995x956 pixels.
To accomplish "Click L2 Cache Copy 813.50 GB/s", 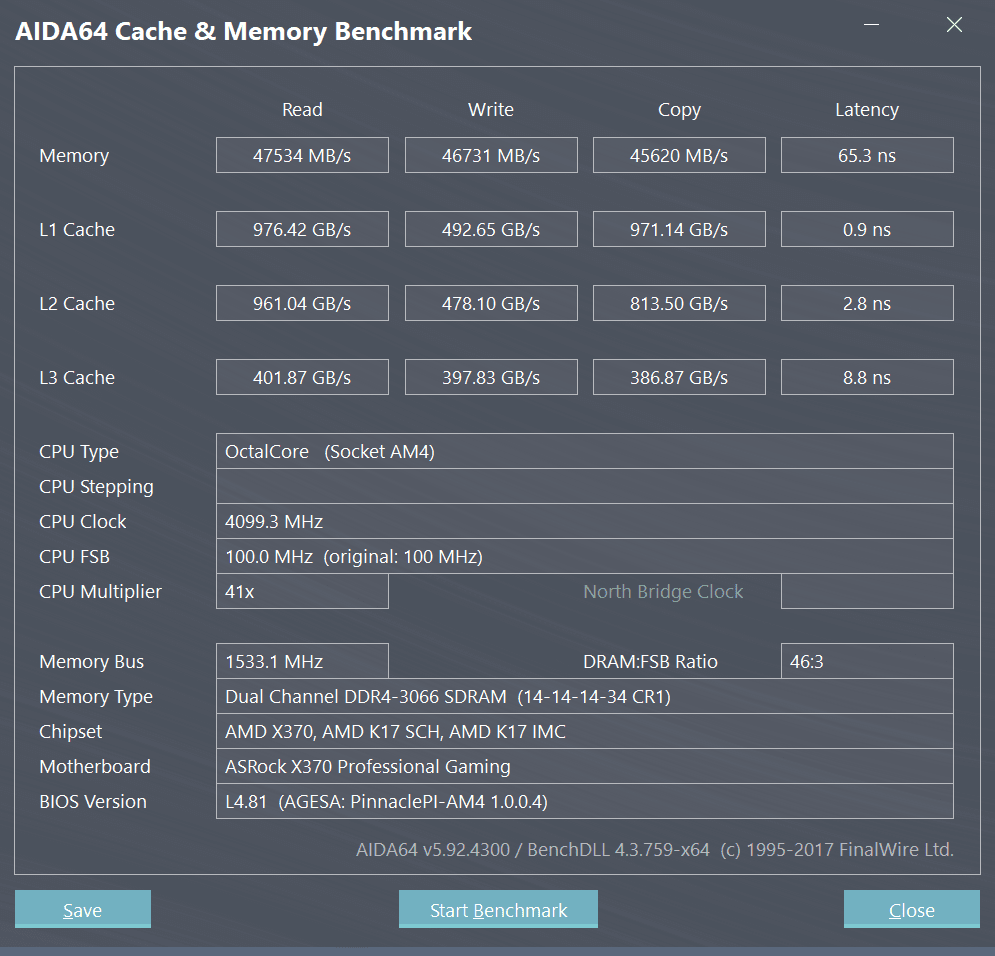I will [x=679, y=303].
